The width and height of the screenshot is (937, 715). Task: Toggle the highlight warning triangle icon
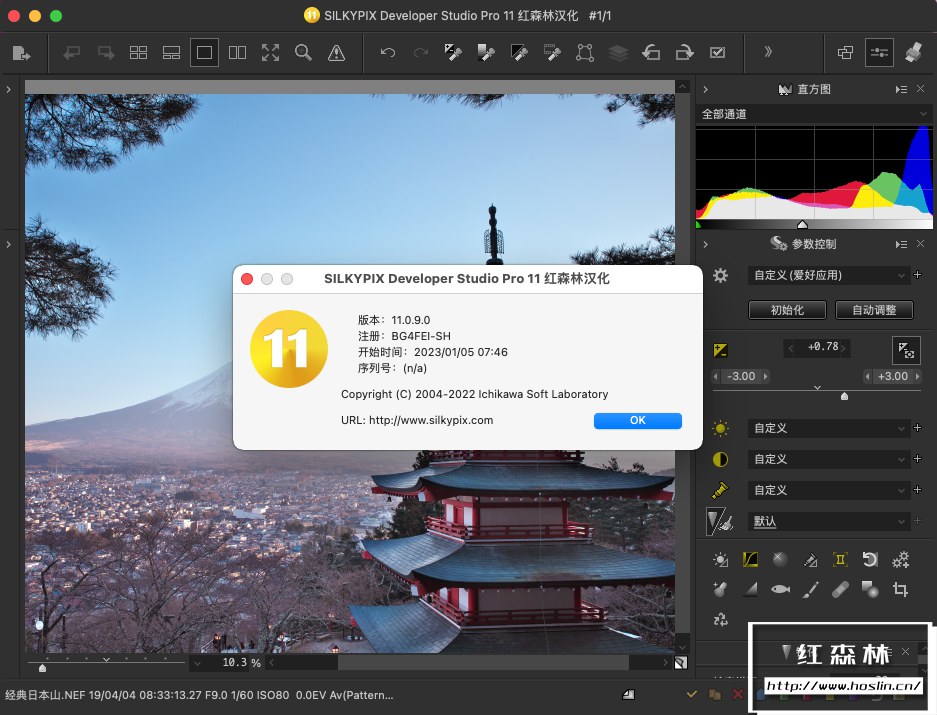click(x=336, y=53)
